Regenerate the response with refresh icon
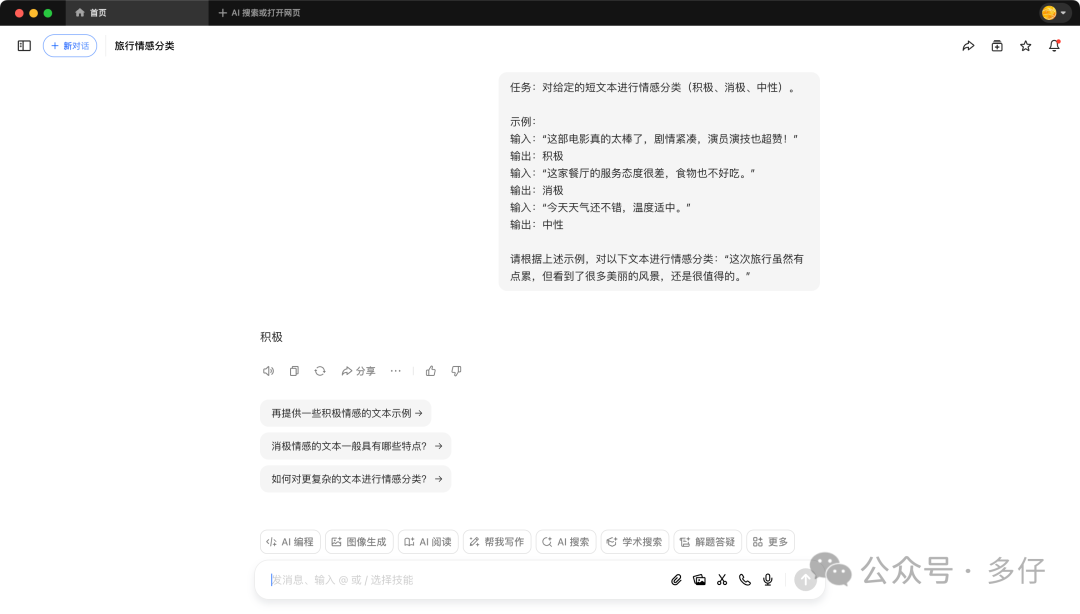 point(320,371)
